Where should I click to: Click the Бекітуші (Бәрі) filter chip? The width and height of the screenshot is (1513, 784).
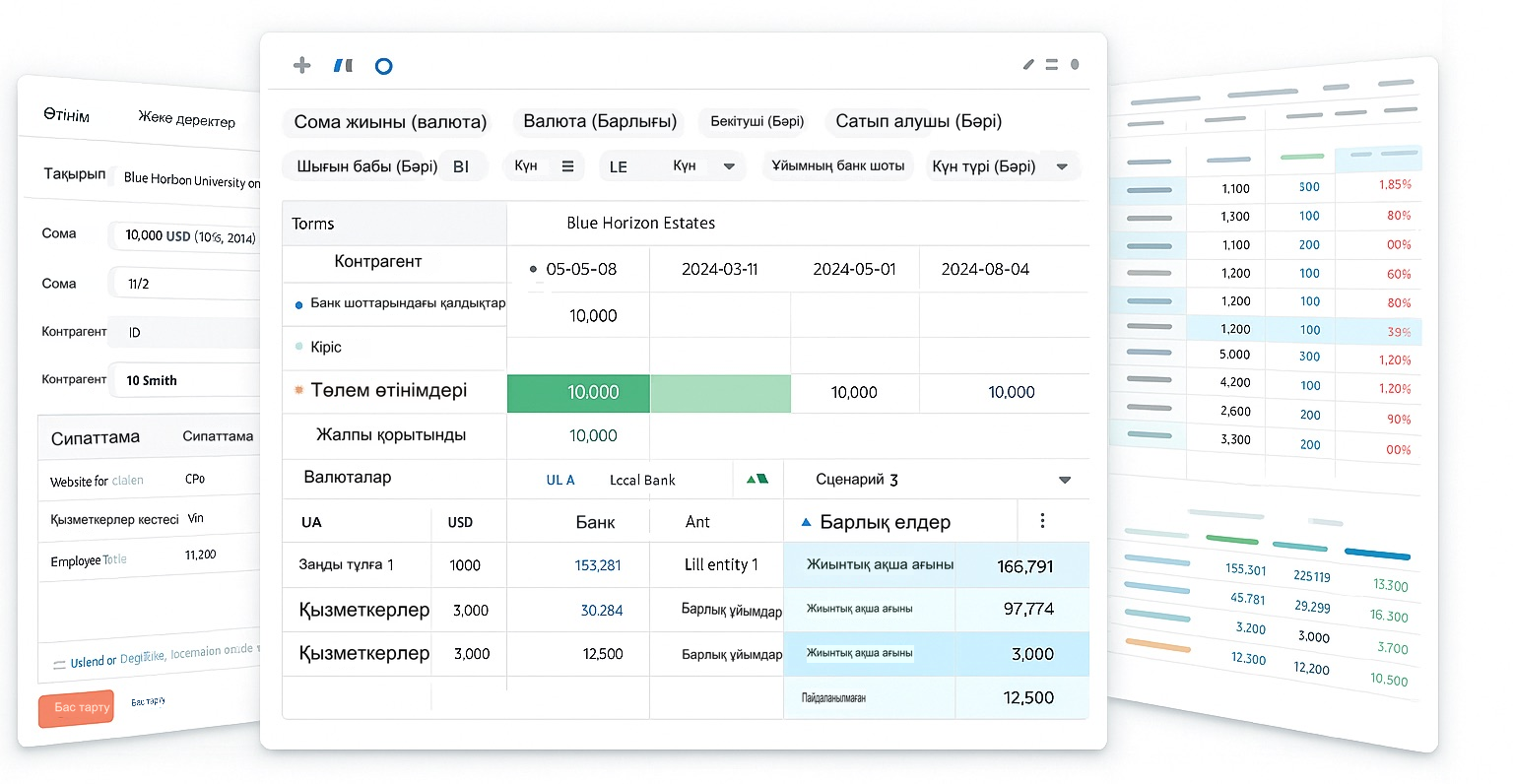click(x=757, y=121)
